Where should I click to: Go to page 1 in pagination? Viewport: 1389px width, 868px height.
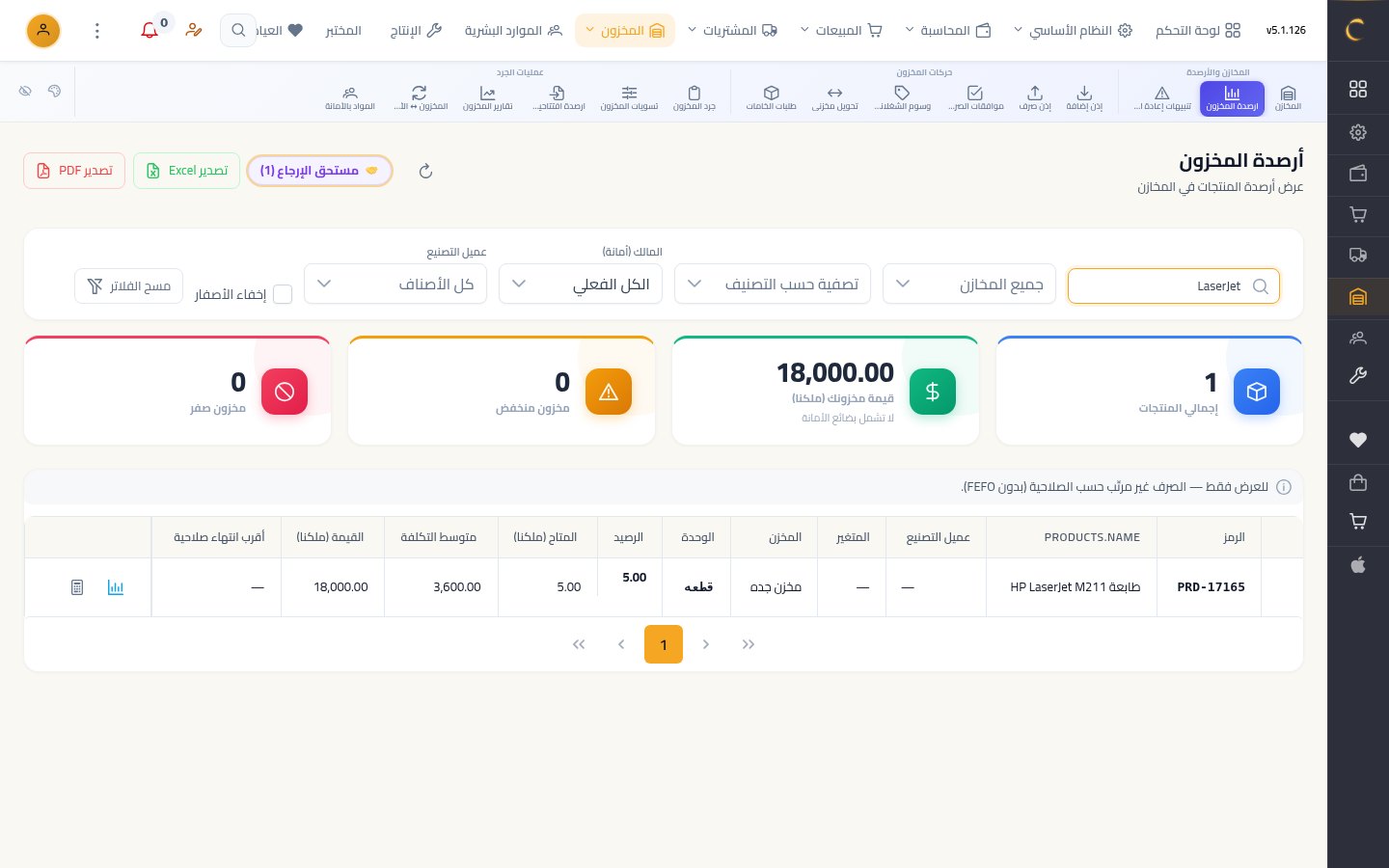coord(664,644)
